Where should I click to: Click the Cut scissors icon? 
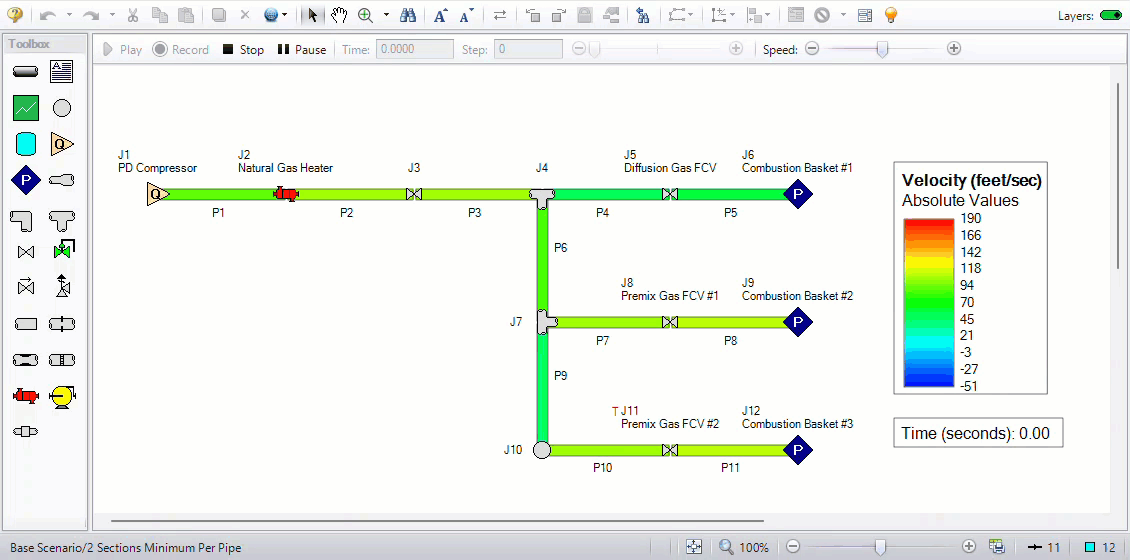(x=133, y=14)
